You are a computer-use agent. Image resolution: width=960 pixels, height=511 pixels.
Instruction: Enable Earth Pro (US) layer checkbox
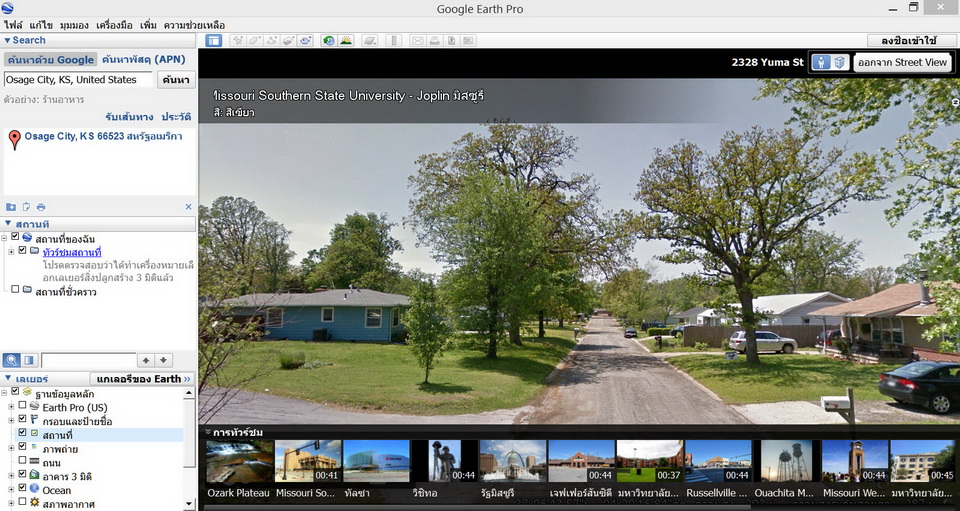coord(22,405)
